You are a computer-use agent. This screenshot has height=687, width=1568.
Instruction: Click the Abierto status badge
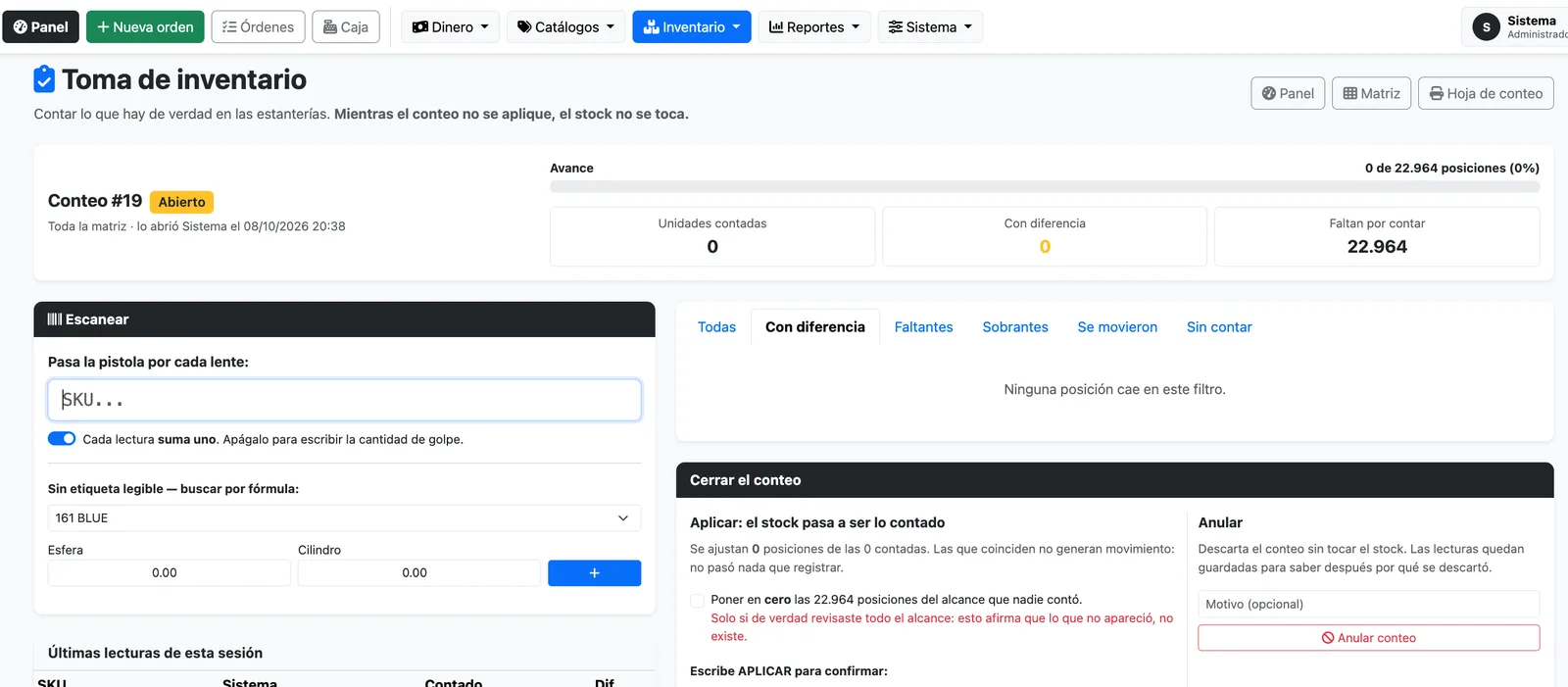point(182,202)
